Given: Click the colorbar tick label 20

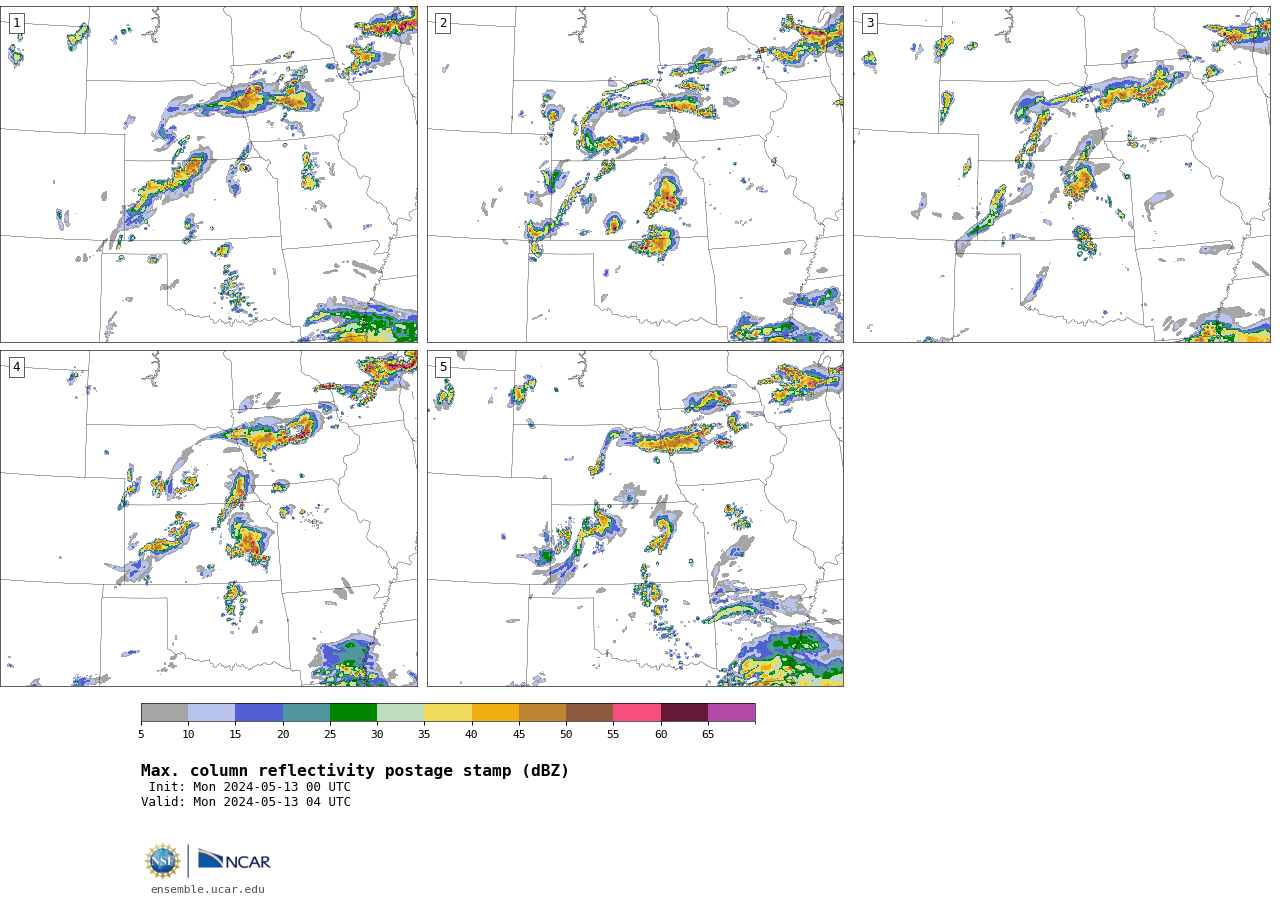Looking at the screenshot, I should pos(283,735).
